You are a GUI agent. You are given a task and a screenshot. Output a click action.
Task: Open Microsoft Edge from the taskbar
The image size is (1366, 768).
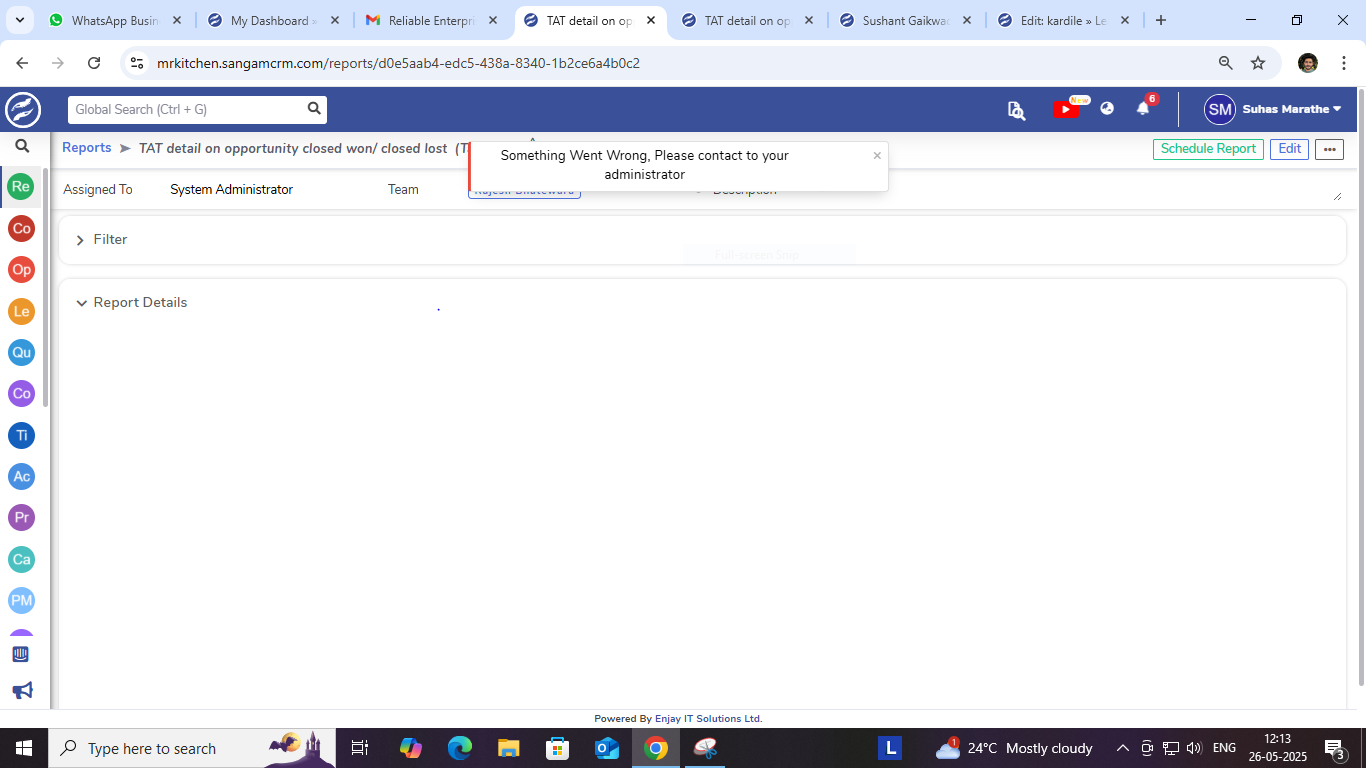[x=459, y=748]
